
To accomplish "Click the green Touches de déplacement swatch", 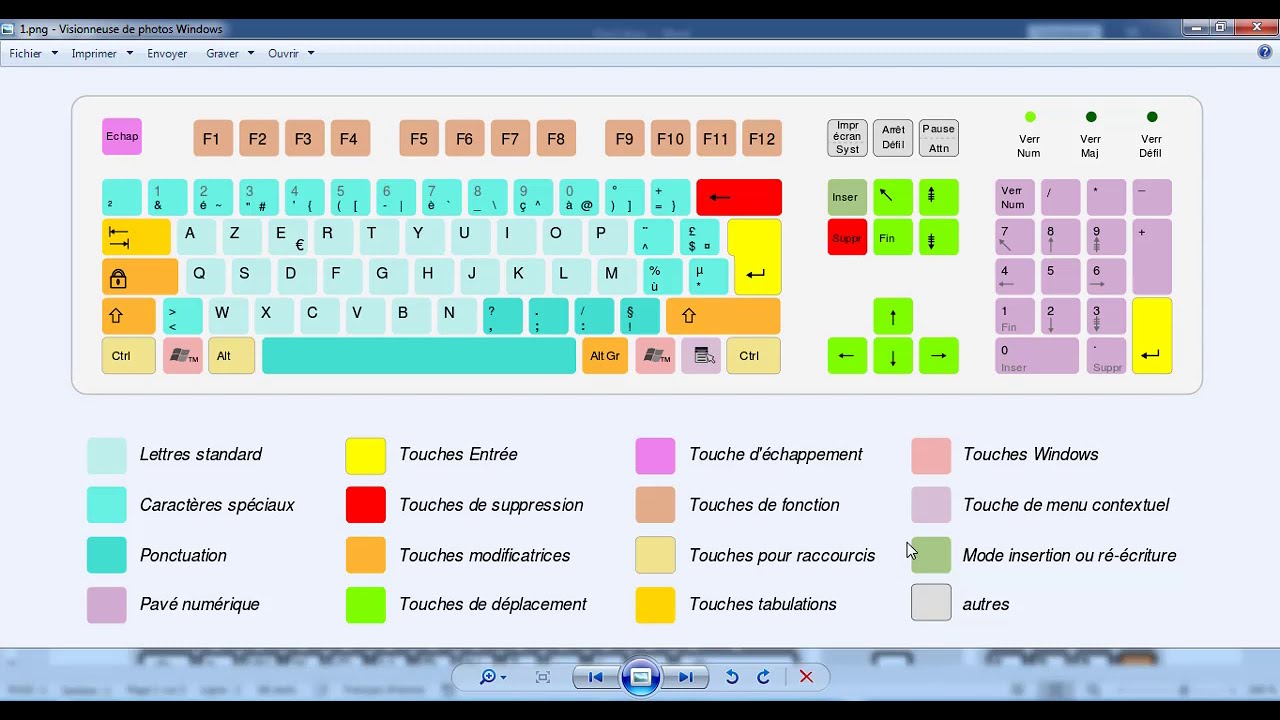I will click(x=366, y=605).
